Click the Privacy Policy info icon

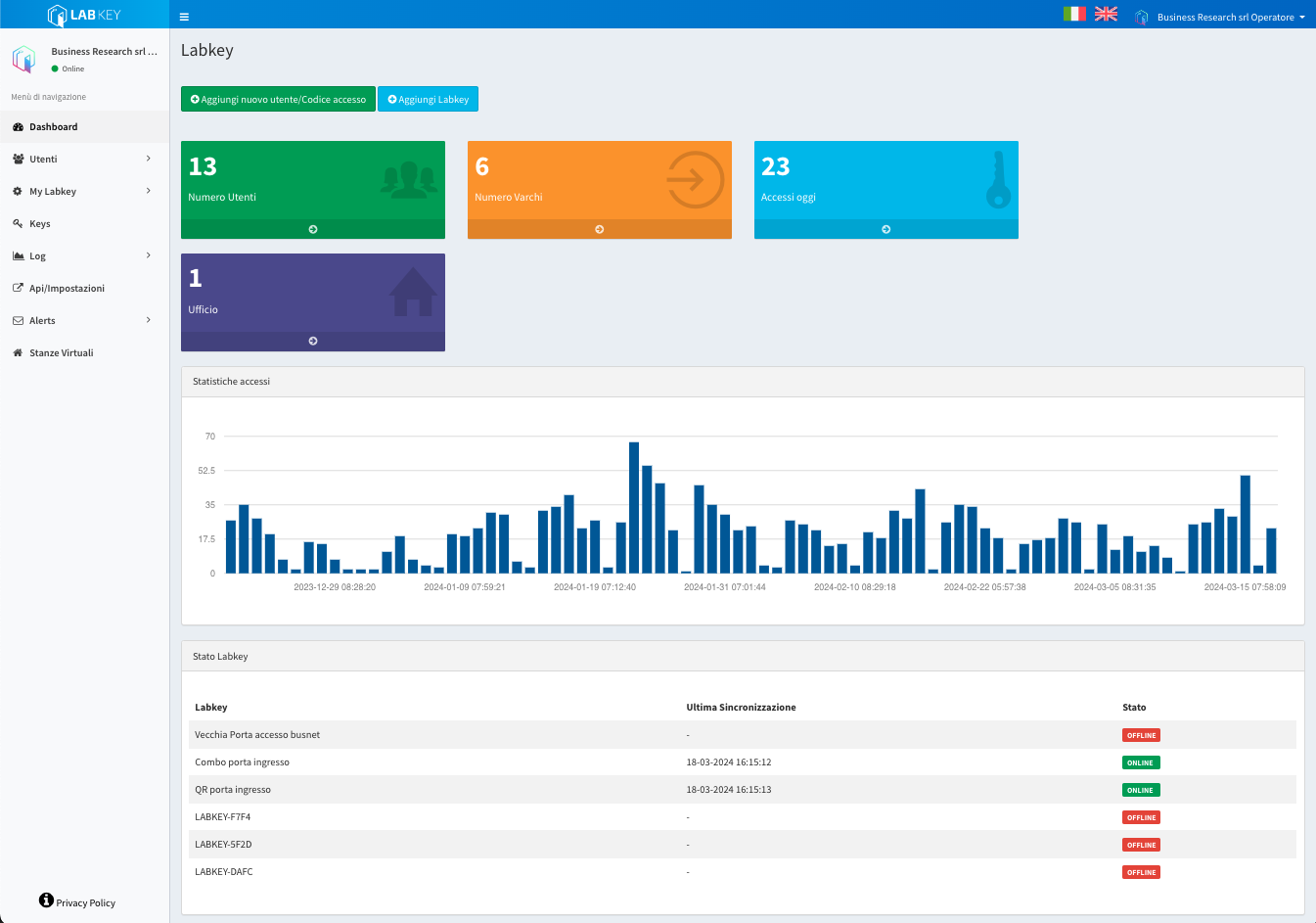(46, 900)
